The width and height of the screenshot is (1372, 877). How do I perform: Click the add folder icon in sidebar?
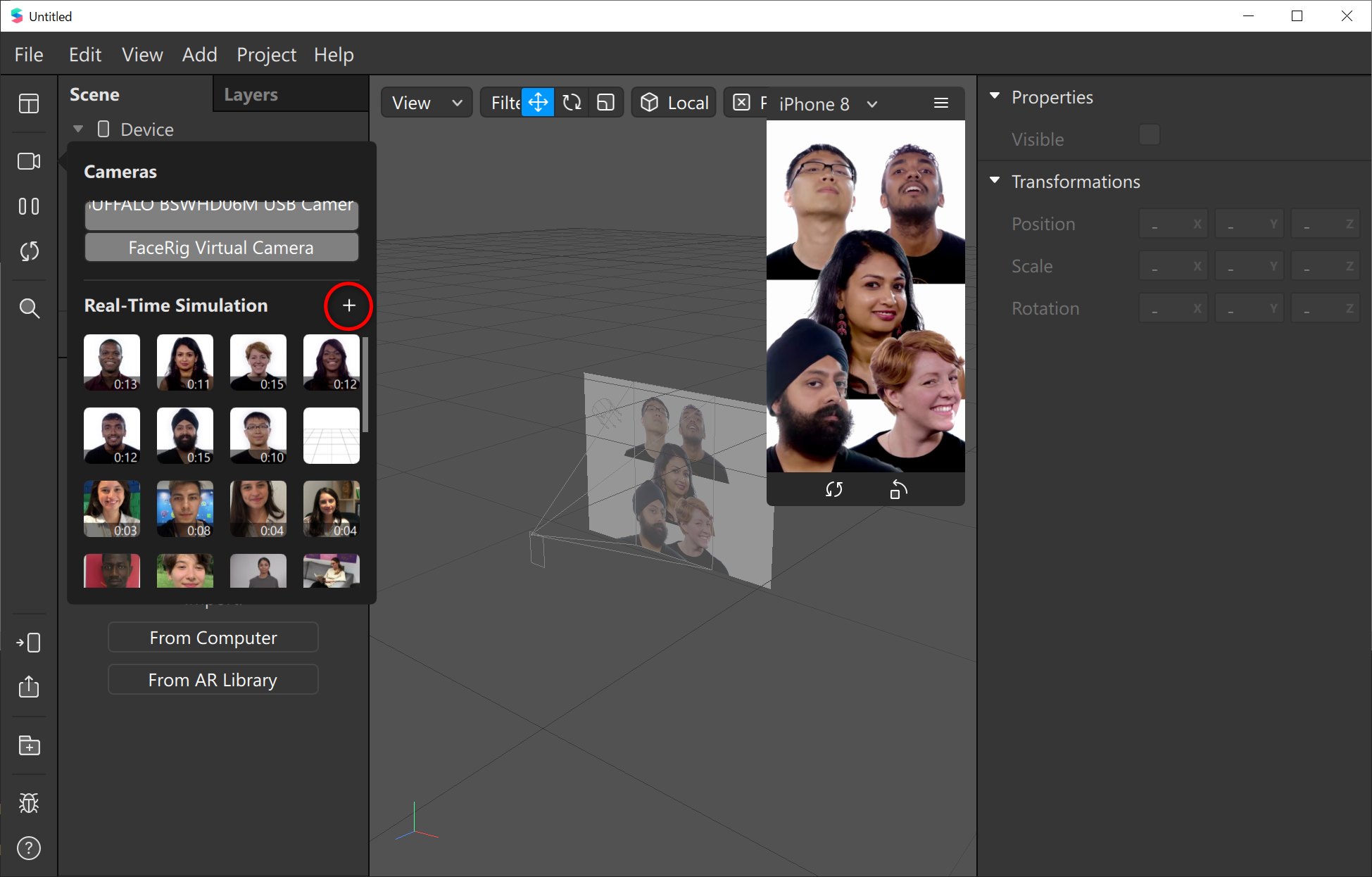(29, 745)
